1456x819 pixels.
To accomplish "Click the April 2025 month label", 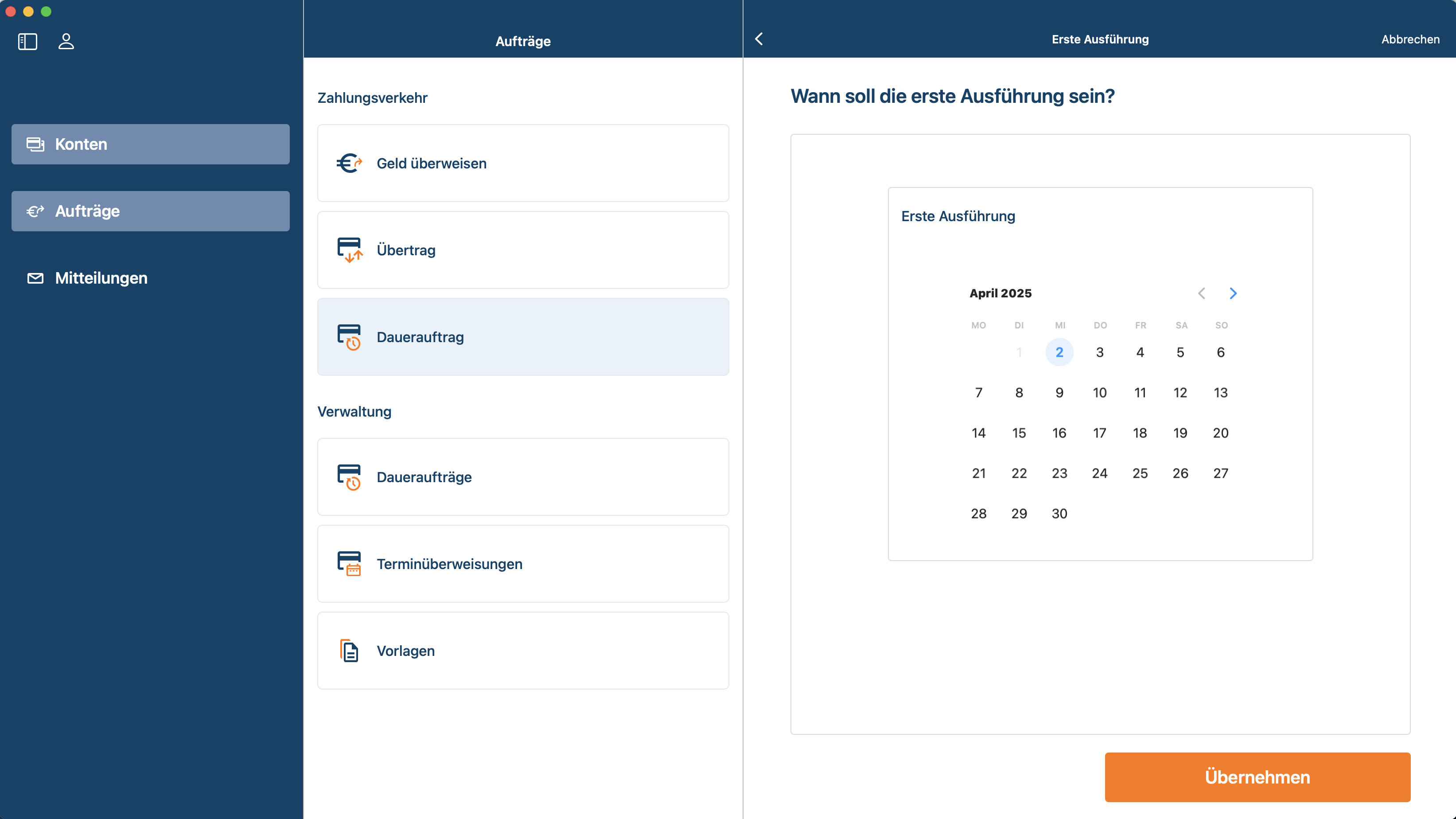I will point(1001,293).
